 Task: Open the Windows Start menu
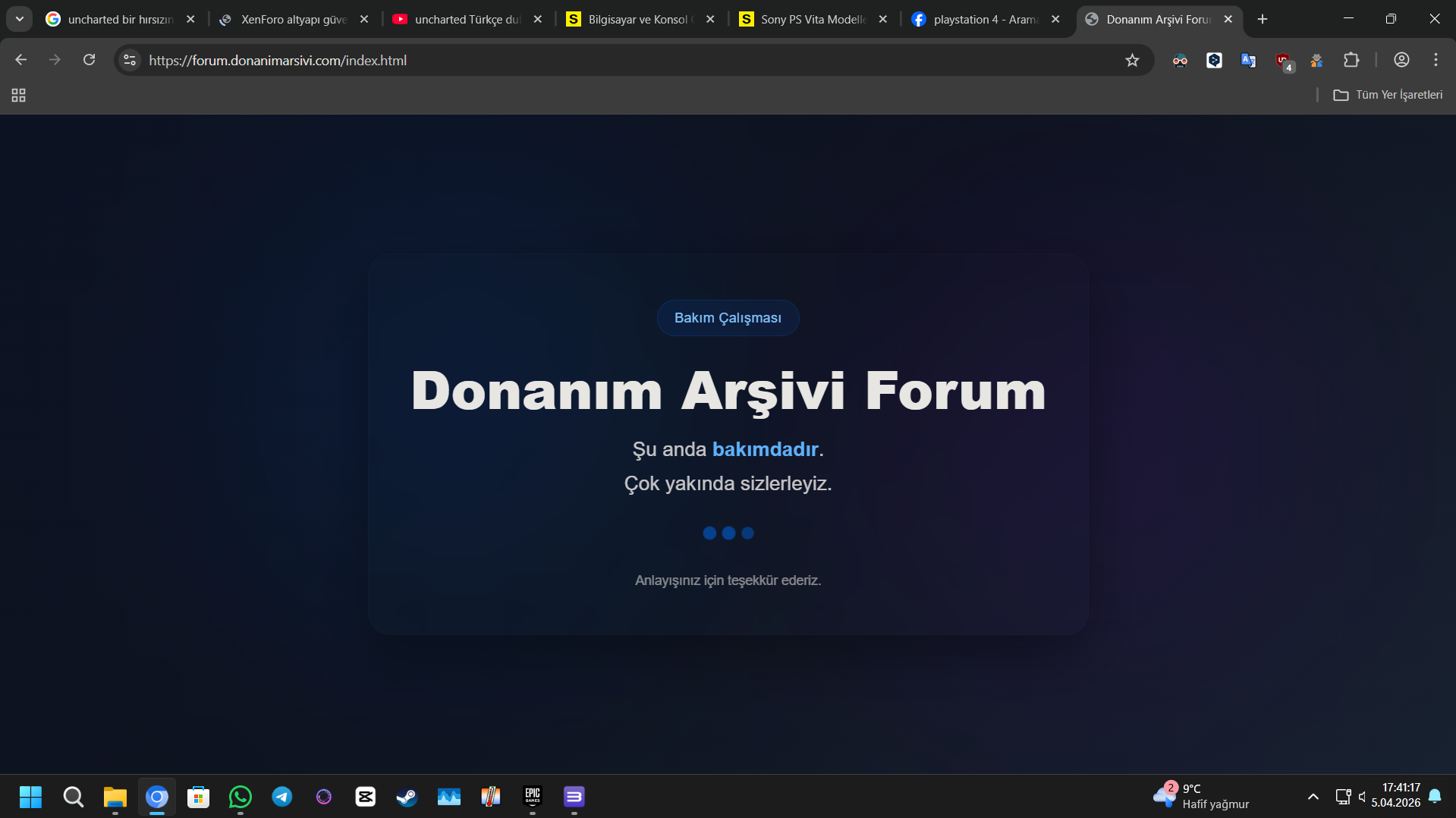point(31,797)
